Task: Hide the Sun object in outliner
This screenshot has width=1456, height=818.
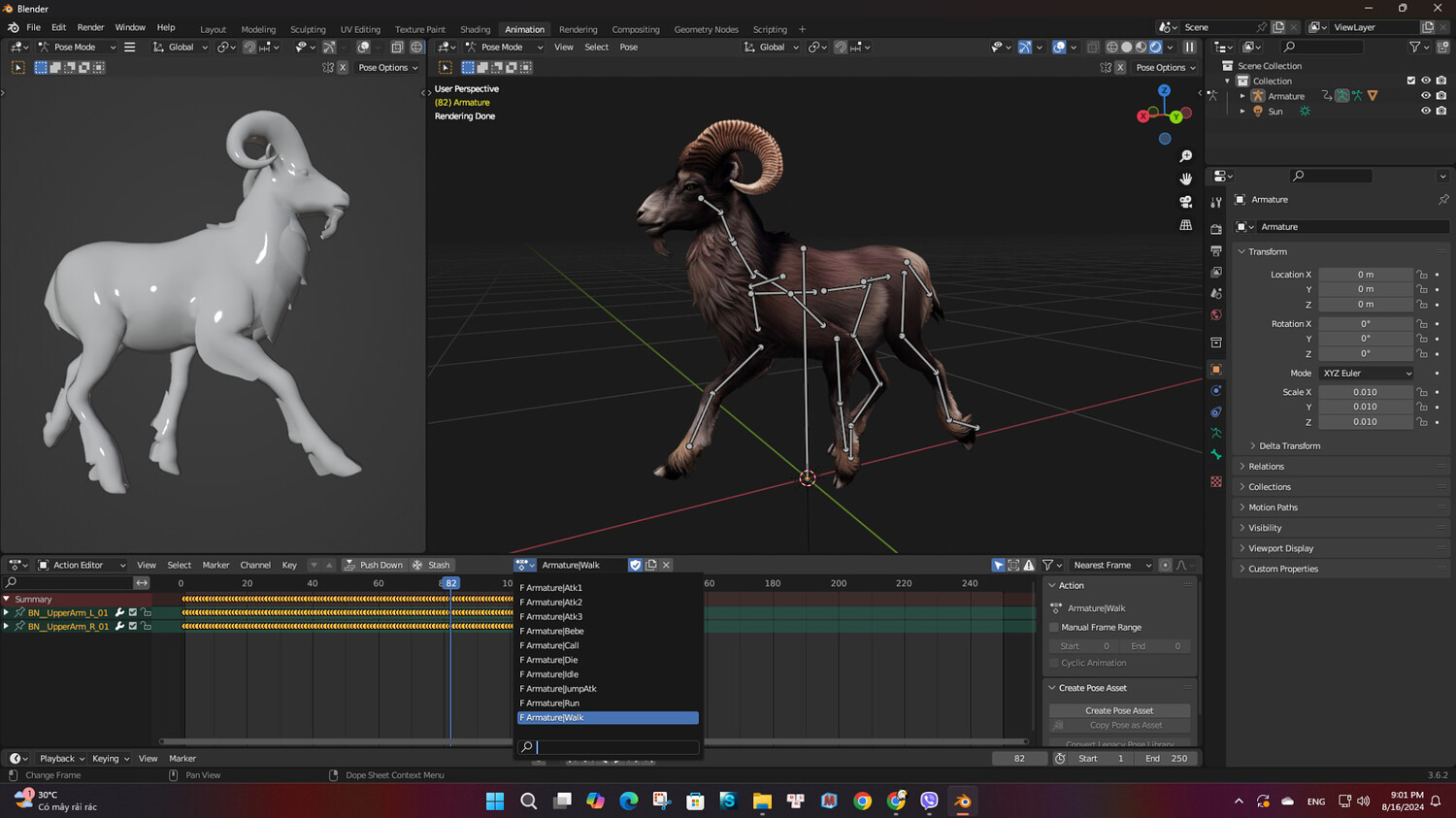Action: pos(1425,112)
